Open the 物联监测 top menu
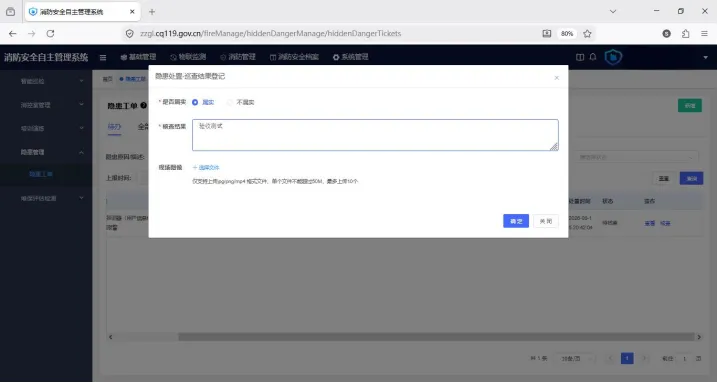This screenshot has height=383, width=718. [x=188, y=57]
